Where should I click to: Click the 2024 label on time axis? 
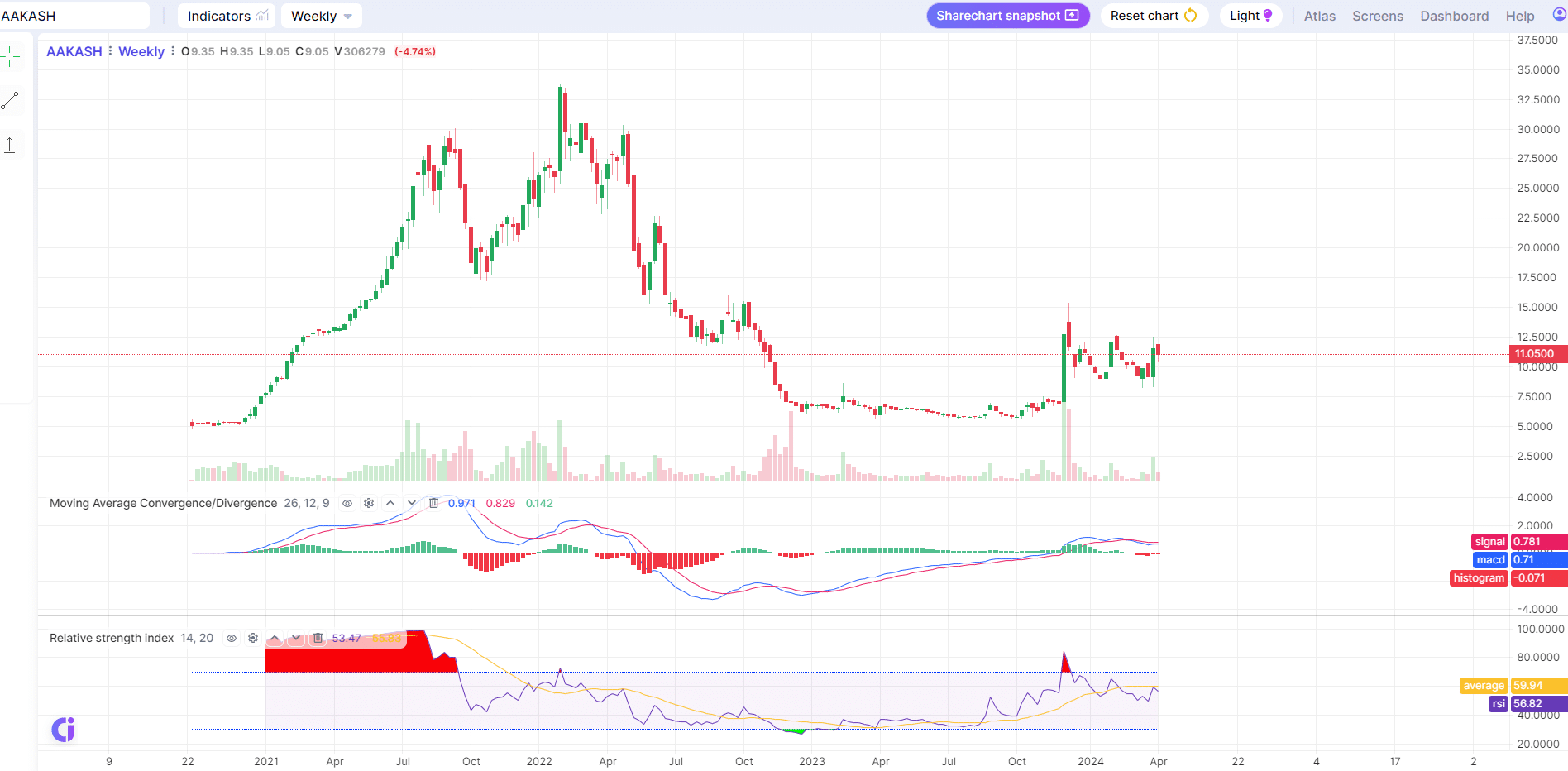coord(1091,761)
